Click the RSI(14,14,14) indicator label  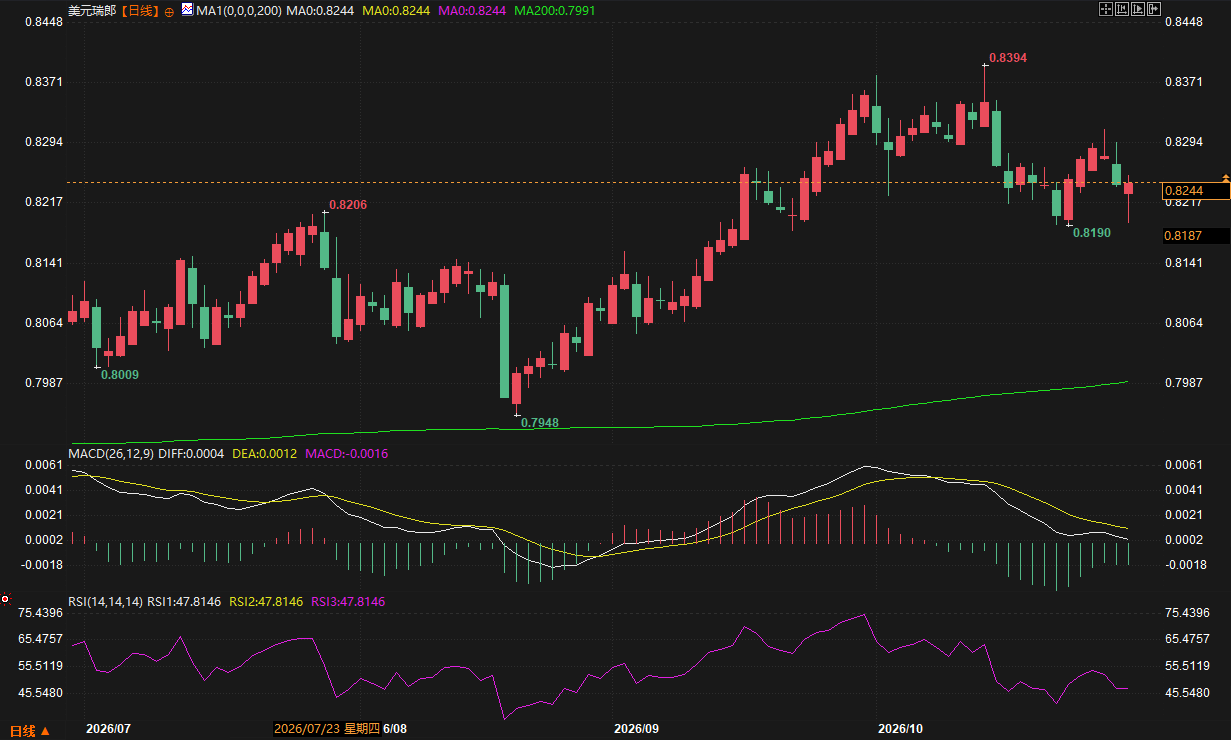(x=105, y=602)
